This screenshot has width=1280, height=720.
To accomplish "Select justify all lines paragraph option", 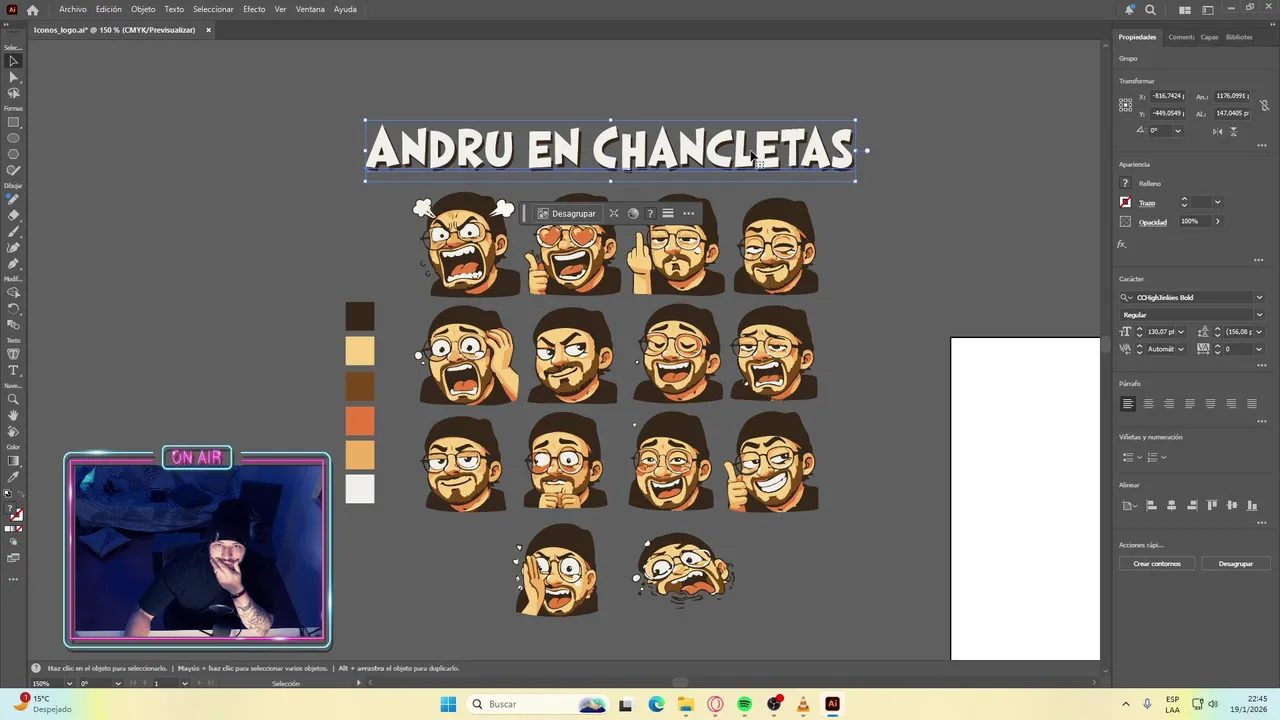I will coord(1251,404).
